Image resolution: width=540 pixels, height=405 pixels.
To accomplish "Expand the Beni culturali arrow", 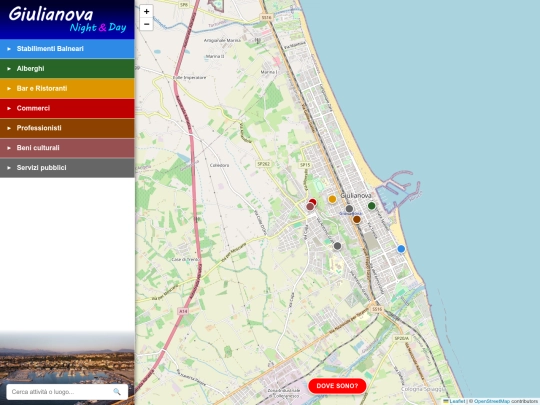I will tap(9, 148).
